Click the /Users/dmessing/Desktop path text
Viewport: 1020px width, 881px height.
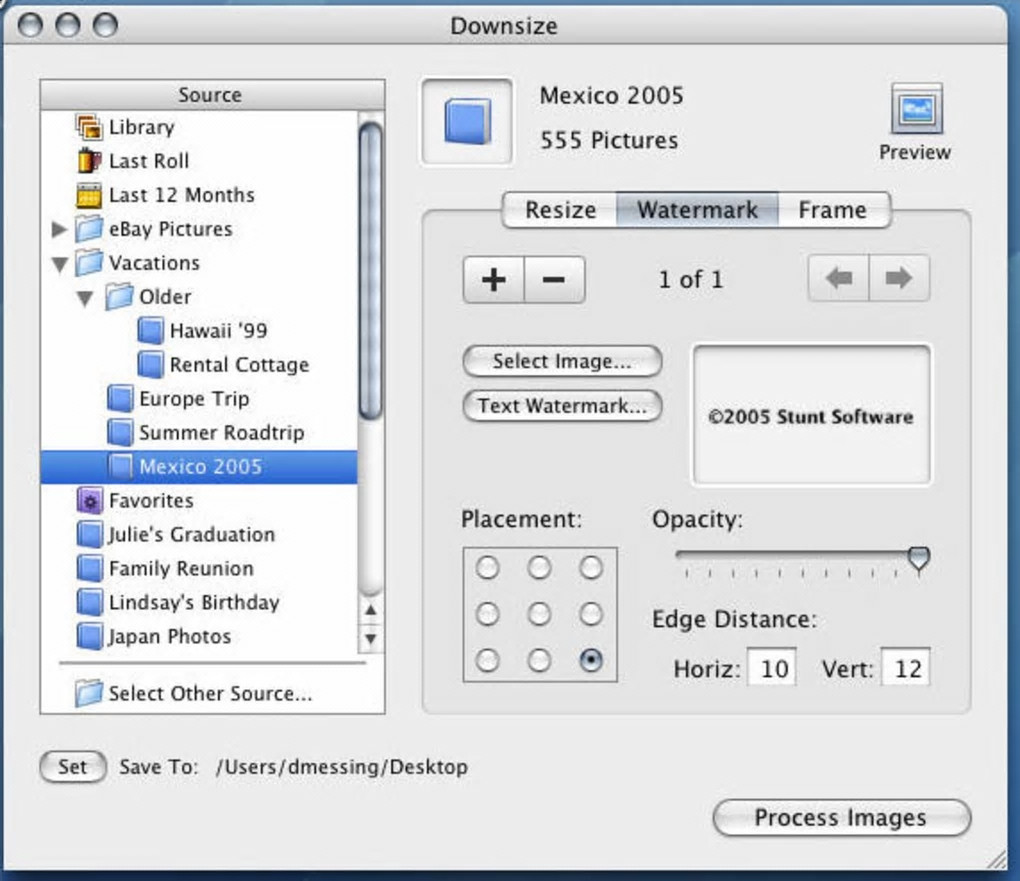coord(342,766)
